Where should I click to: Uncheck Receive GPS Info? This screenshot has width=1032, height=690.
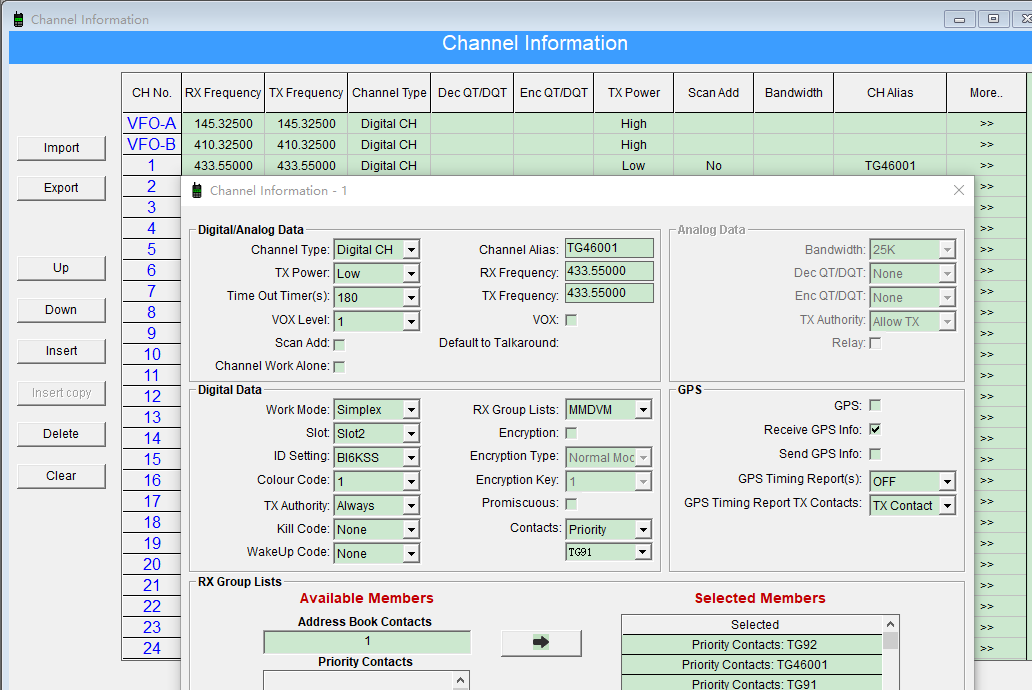[875, 429]
